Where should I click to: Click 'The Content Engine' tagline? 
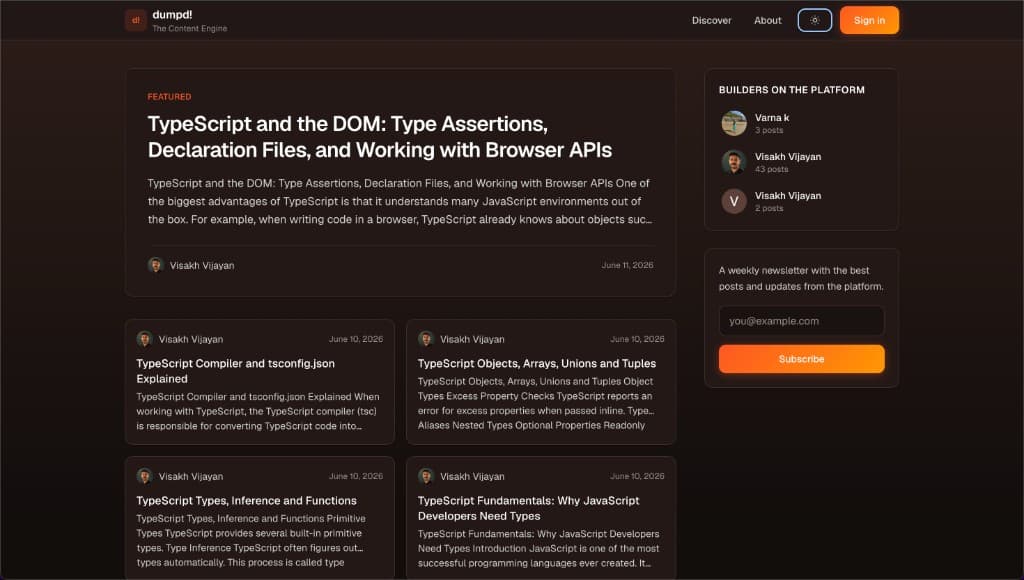[x=189, y=28]
